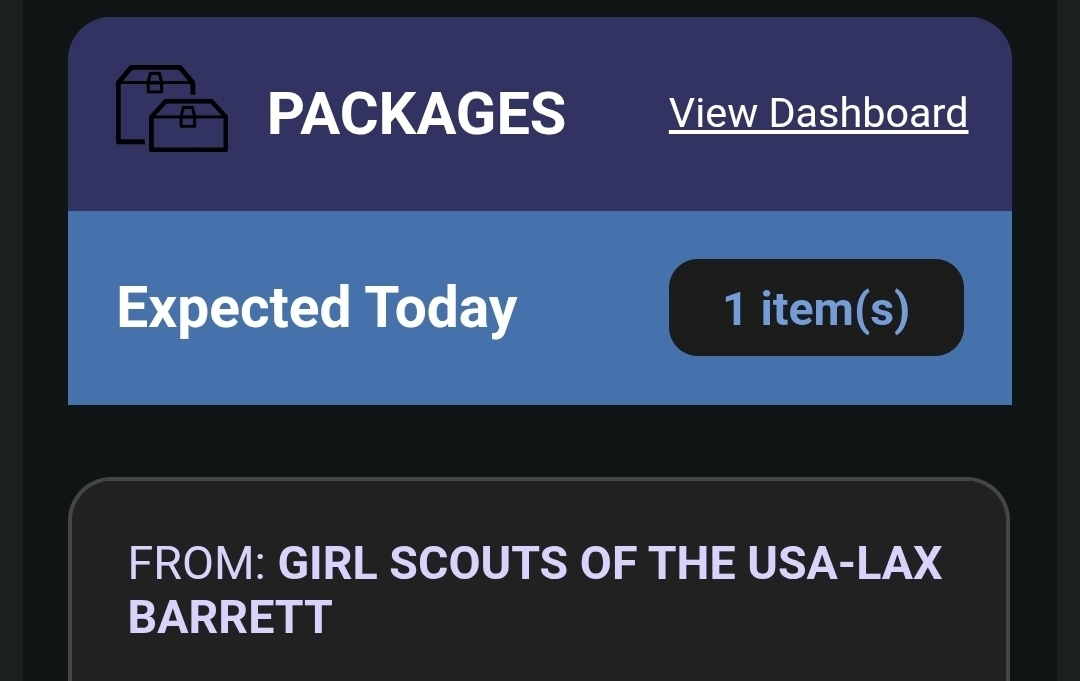The height and width of the screenshot is (681, 1080).
Task: Click the front box in packages icon
Action: (x=189, y=126)
